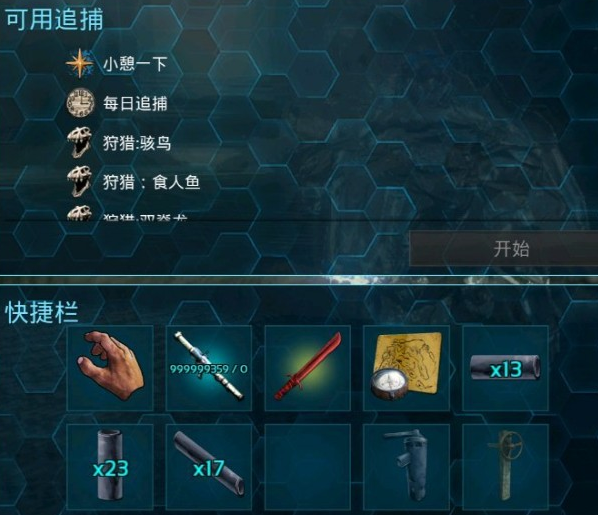
Task: Click the skull icon beside 狩猎:骇鸟
Action: point(80,143)
